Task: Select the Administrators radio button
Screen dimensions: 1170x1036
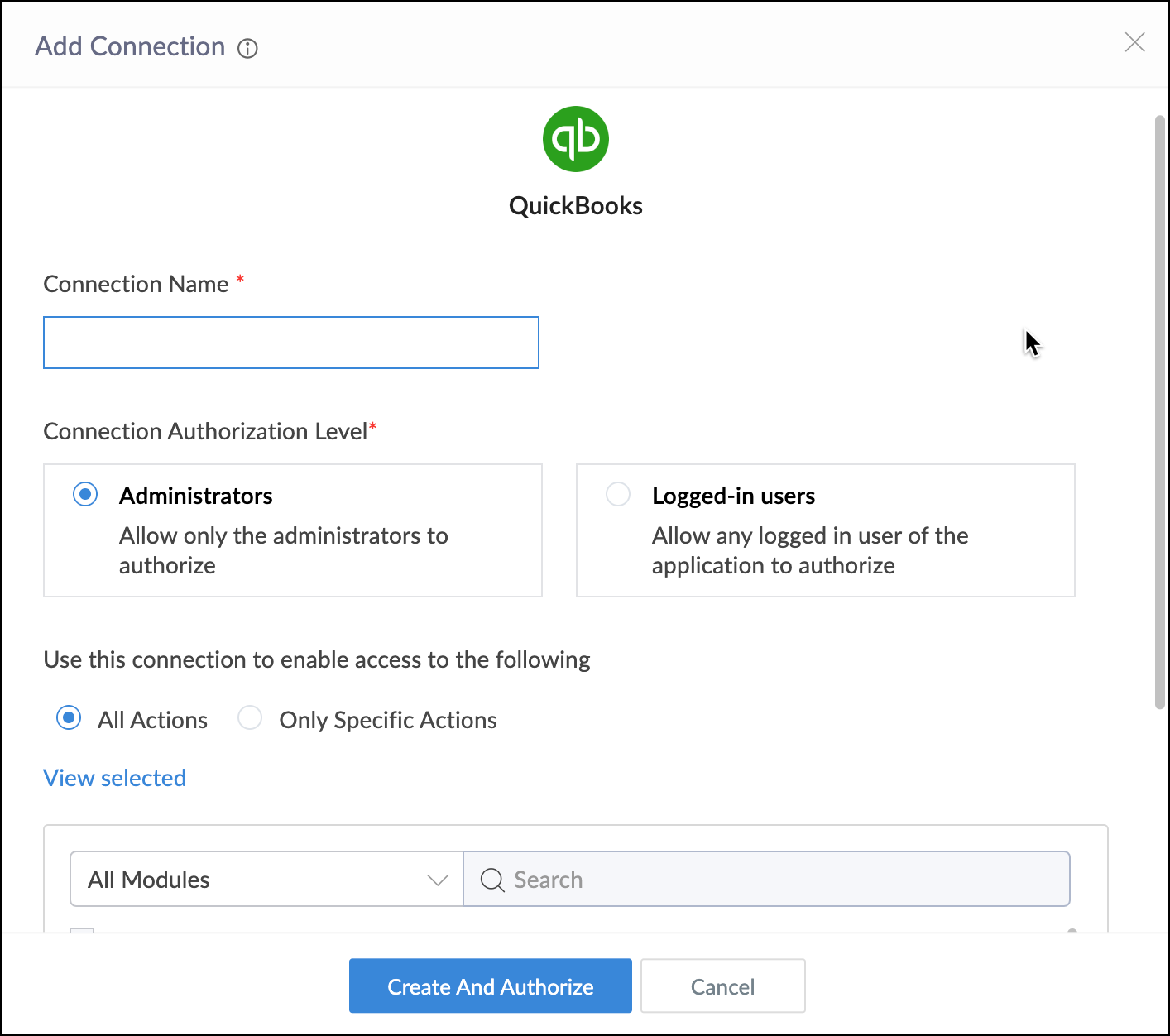Action: pyautogui.click(x=85, y=495)
